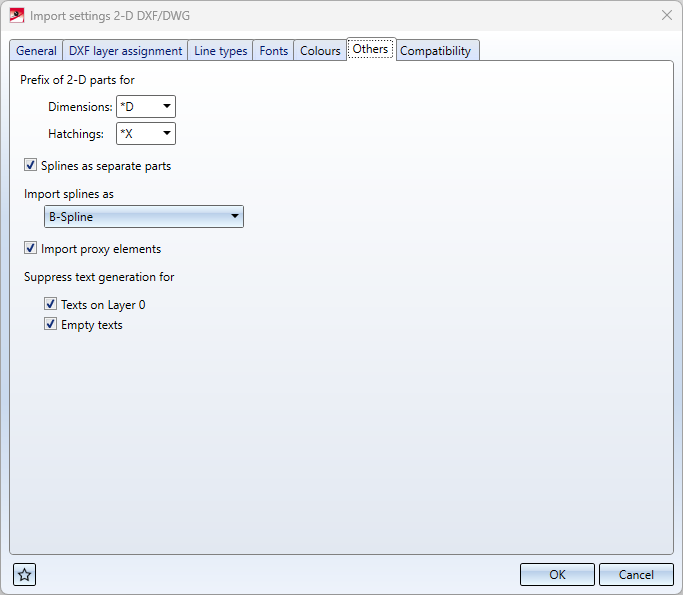Open the Compatibility tab
Viewport: 683px width, 595px height.
click(x=435, y=51)
